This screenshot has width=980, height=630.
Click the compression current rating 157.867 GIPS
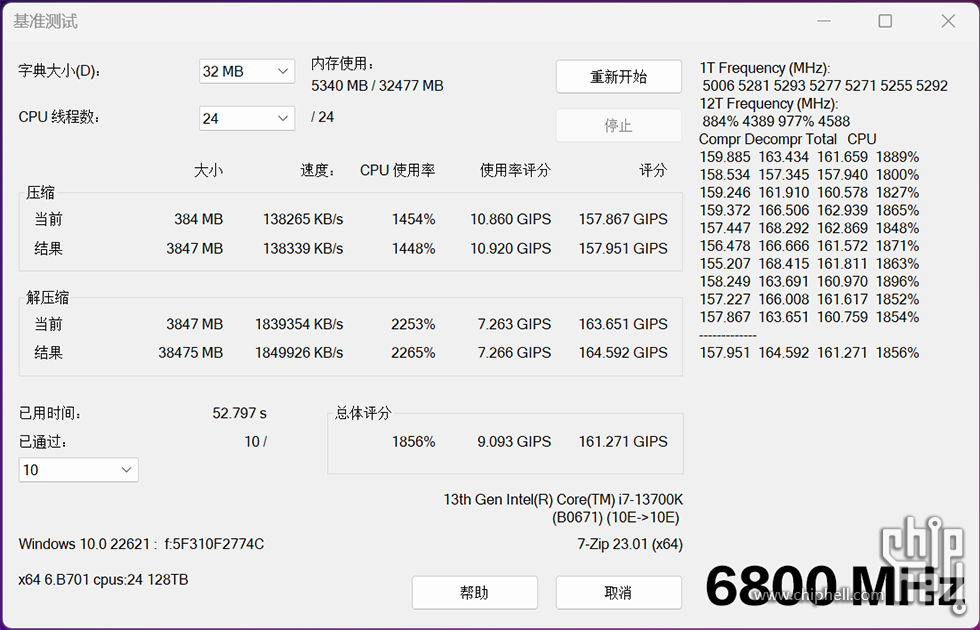(x=623, y=219)
